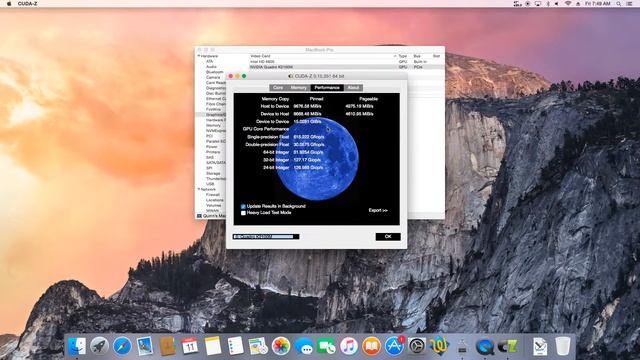
Task: Open the document file icon beside Trash
Action: tap(540, 347)
